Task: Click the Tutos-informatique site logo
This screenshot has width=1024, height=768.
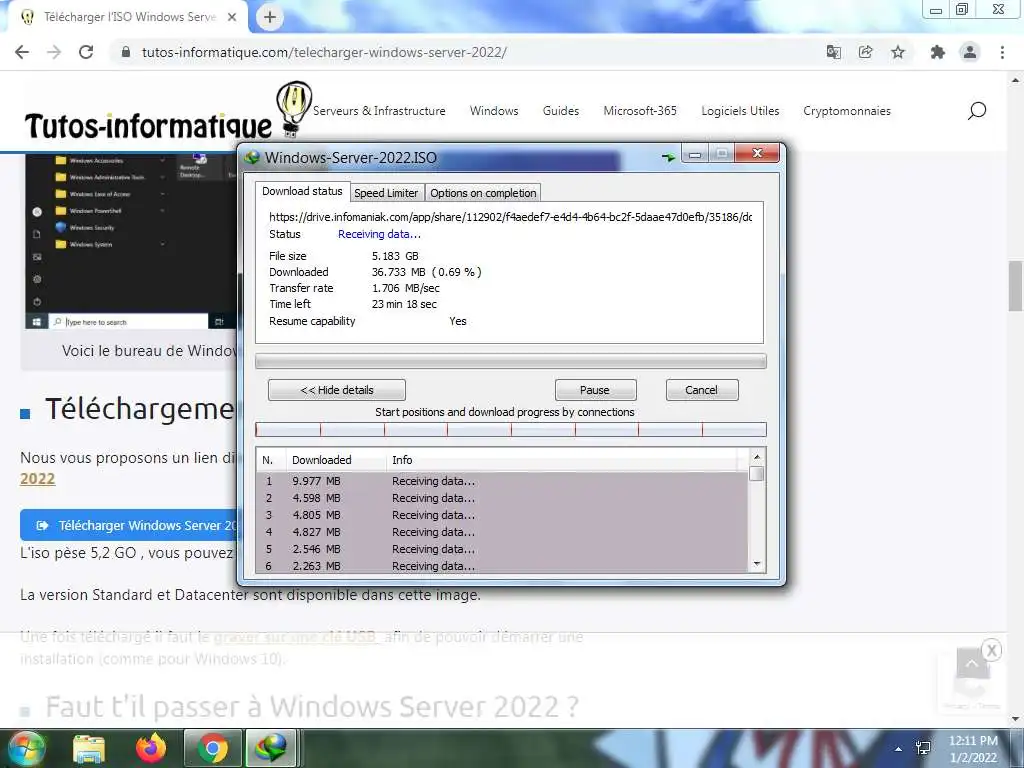Action: tap(168, 111)
